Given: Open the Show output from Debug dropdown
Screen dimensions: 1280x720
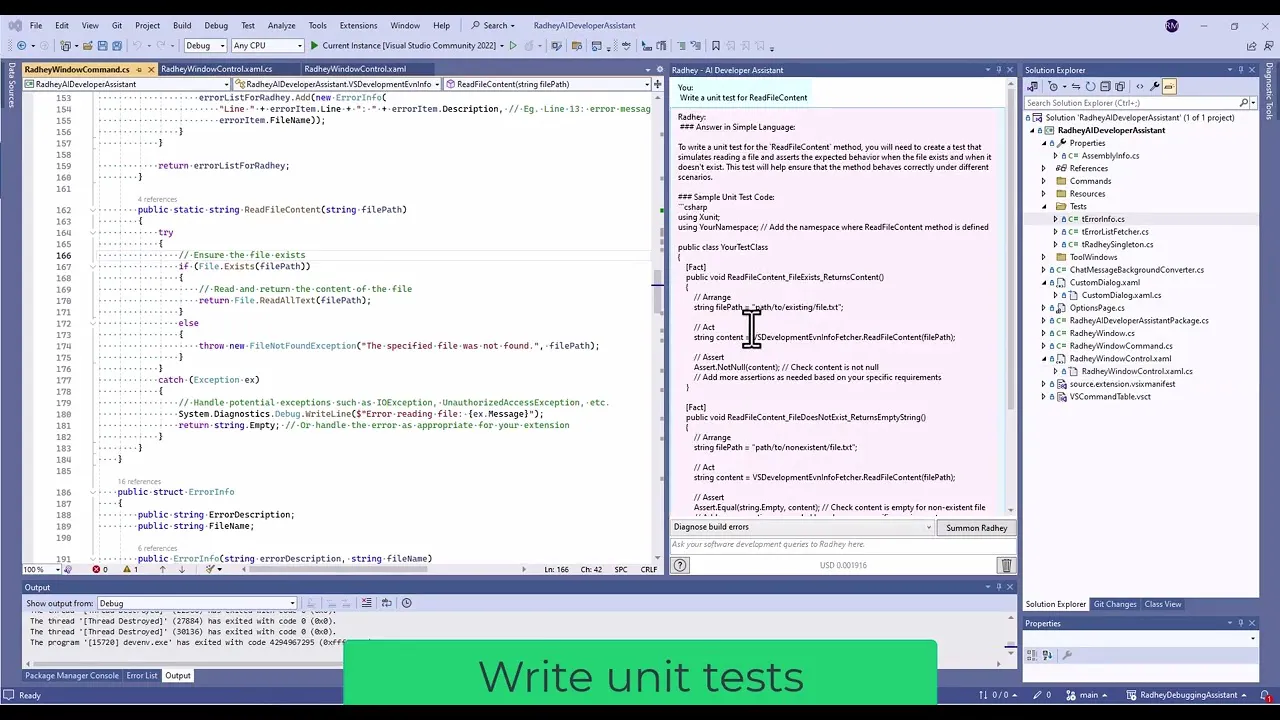Looking at the screenshot, I should pos(197,603).
